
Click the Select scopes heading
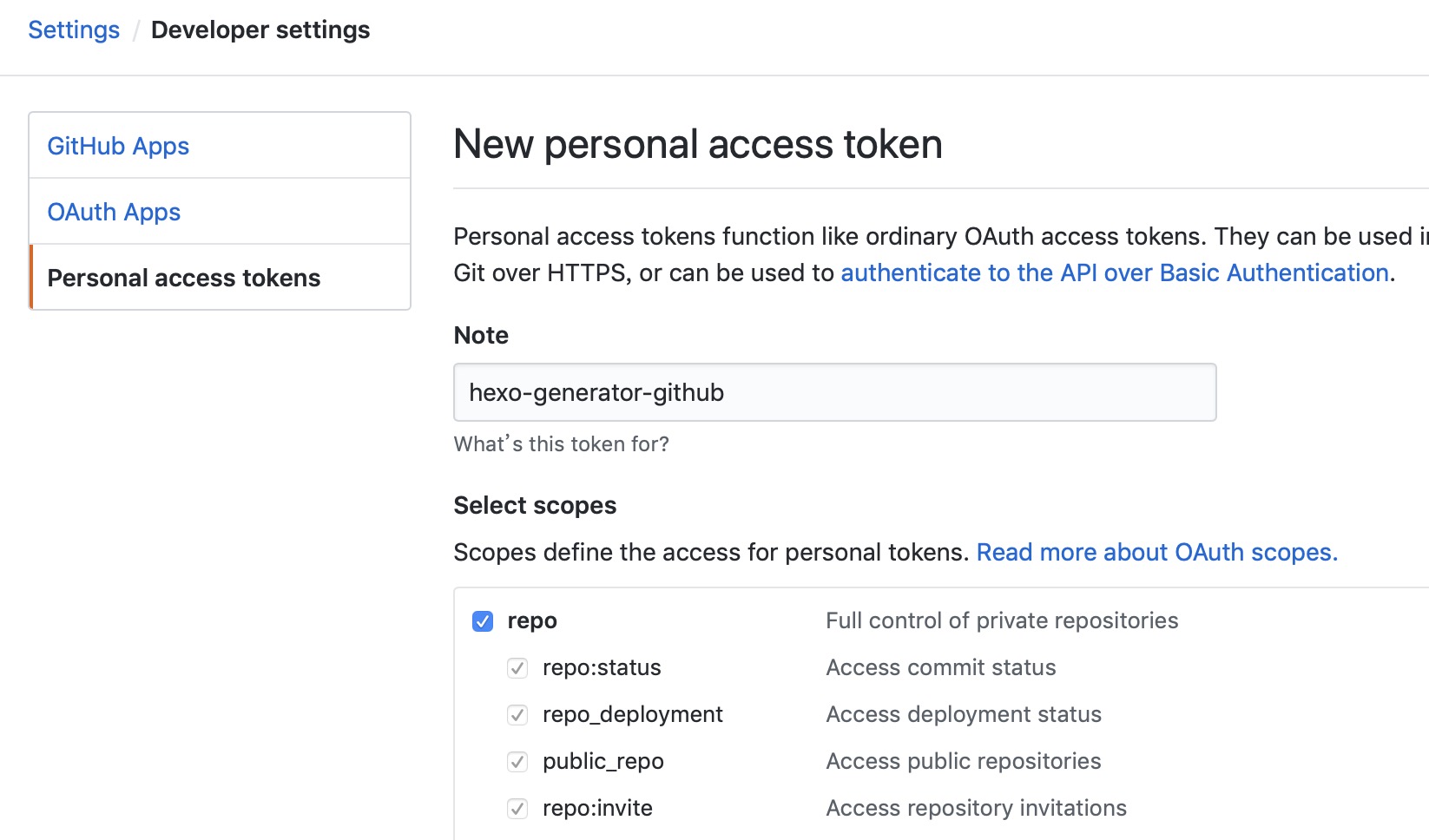coord(535,505)
